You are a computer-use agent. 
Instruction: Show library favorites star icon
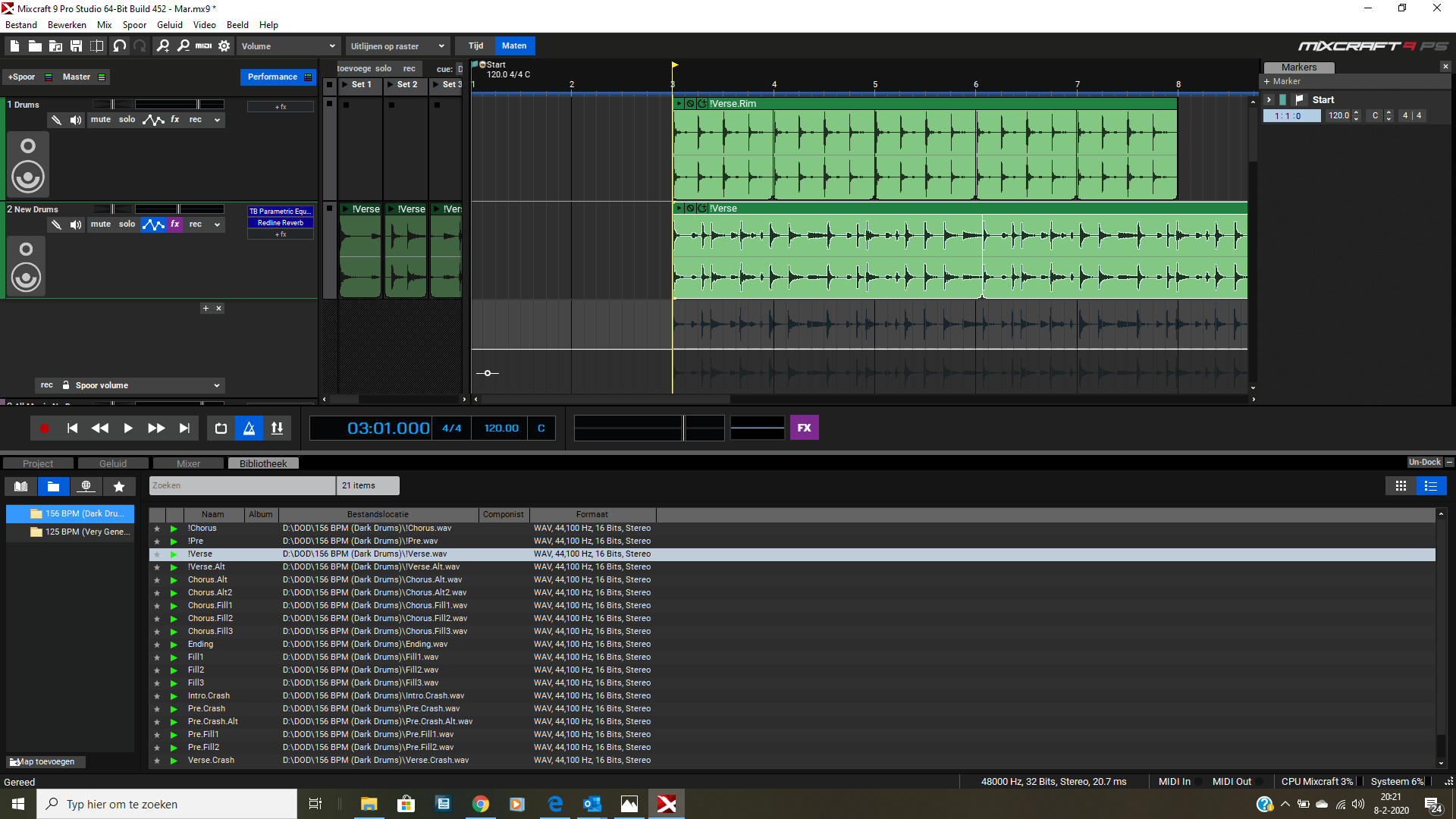[x=119, y=487]
